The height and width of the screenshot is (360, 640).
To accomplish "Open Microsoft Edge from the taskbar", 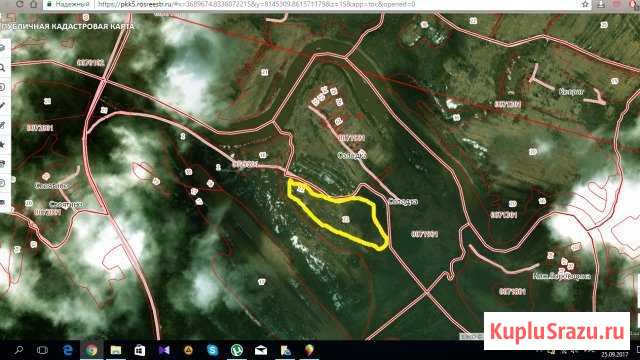I will coord(68,350).
